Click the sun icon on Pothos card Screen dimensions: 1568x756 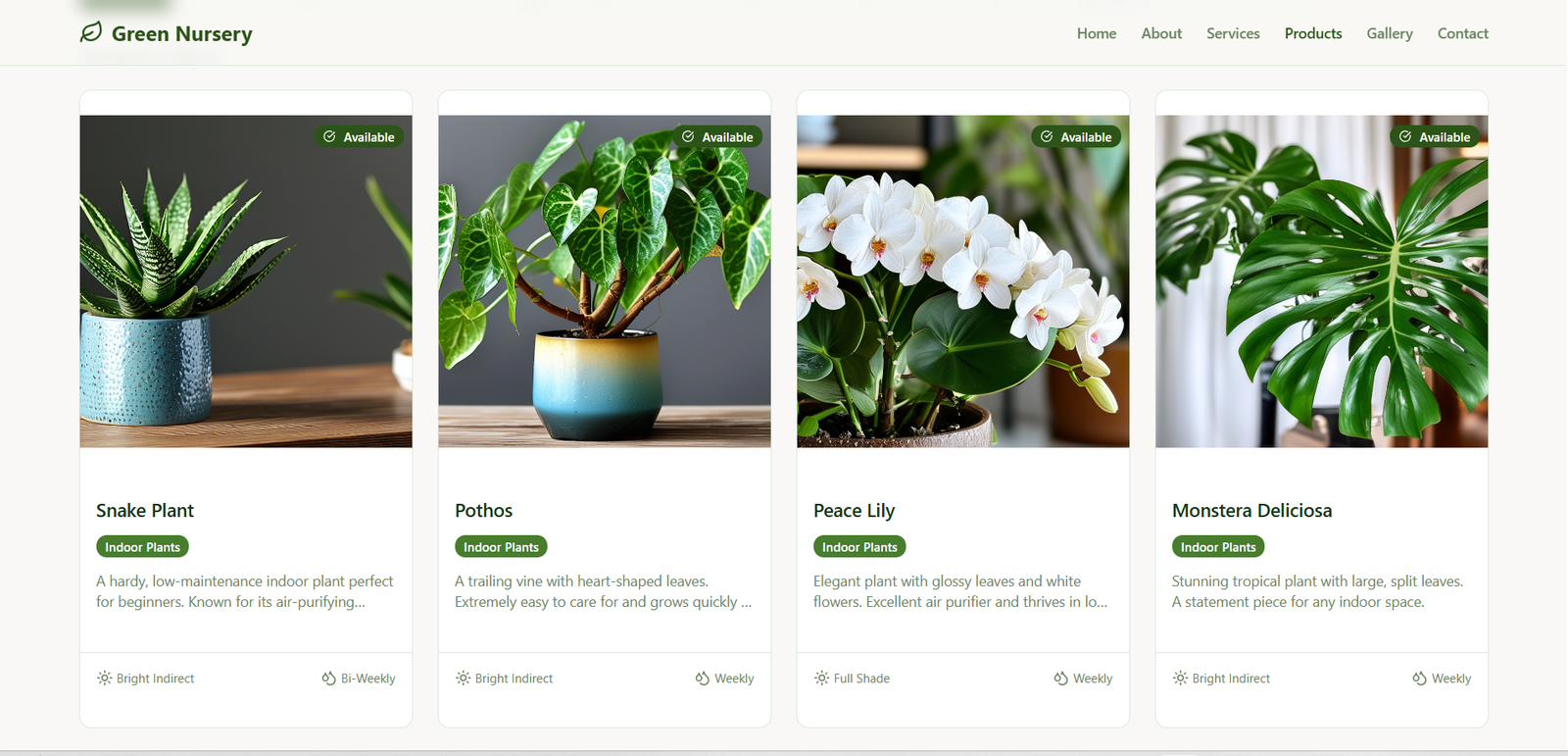tap(463, 678)
